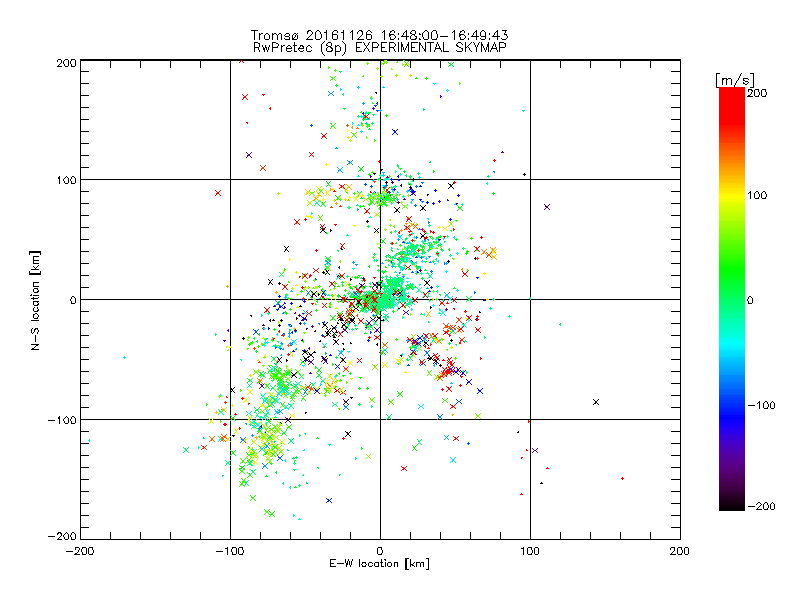Click the 200 label on the color bar

758,93
